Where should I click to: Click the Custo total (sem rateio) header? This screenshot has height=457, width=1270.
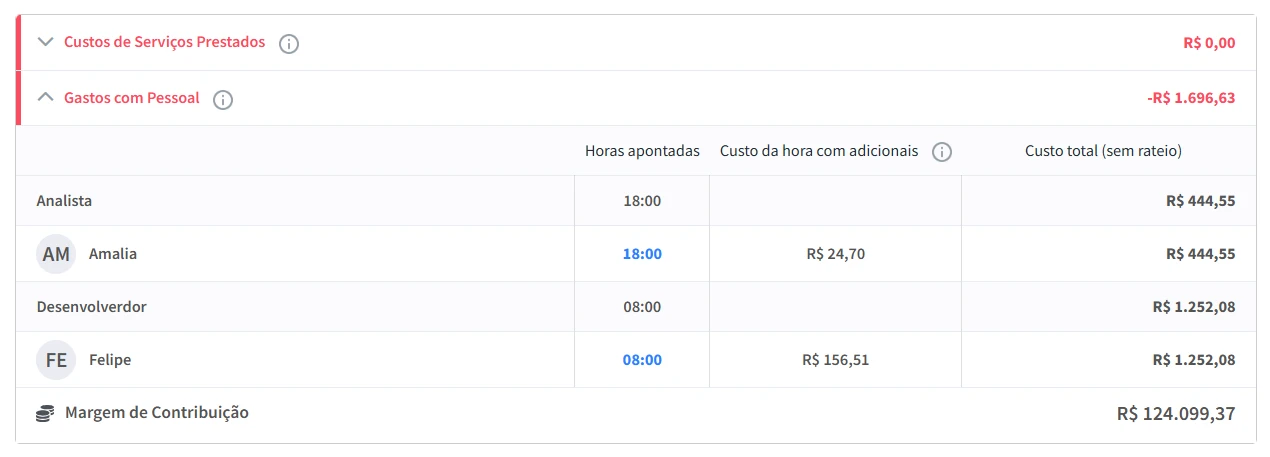pos(1103,151)
